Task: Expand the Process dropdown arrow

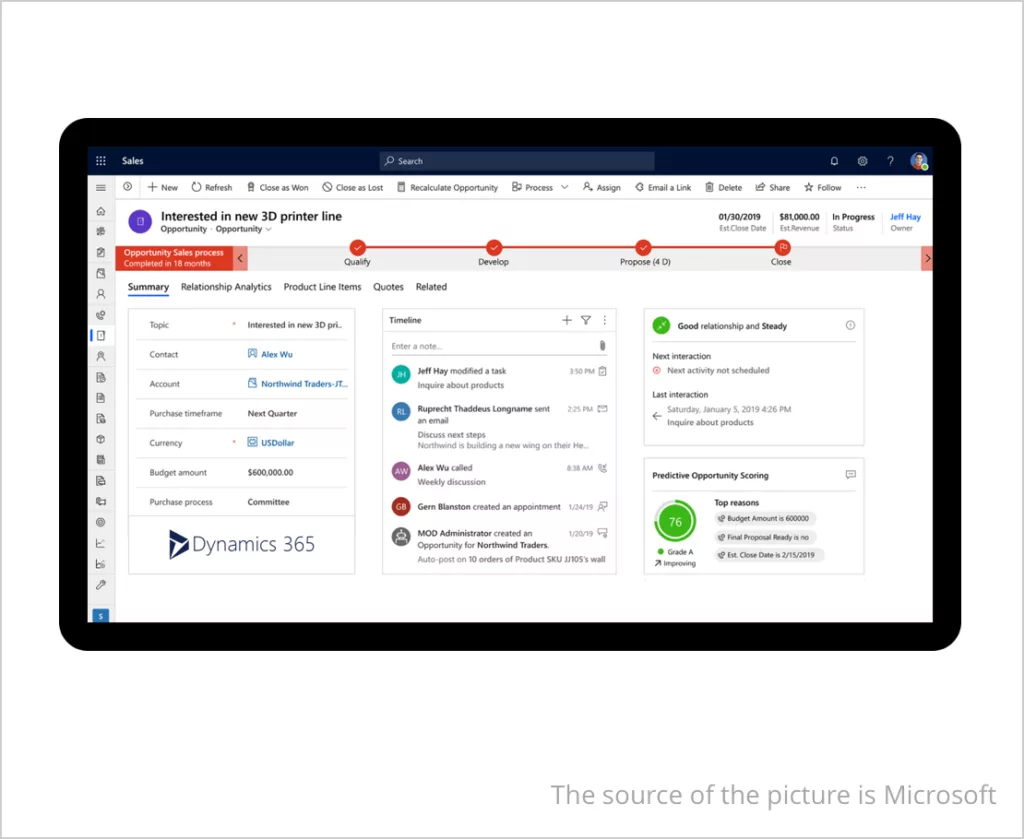Action: pos(564,187)
